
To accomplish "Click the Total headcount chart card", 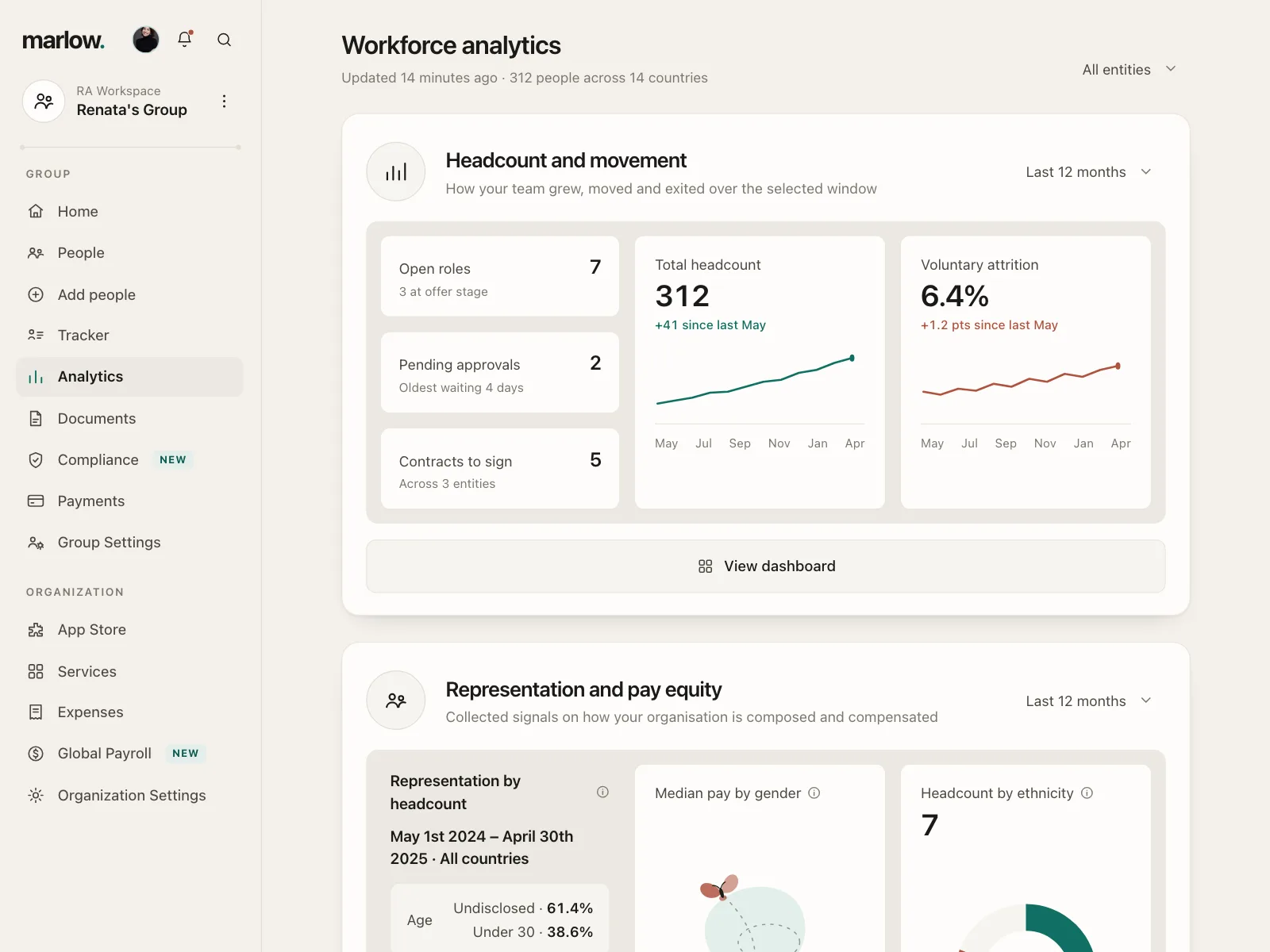I will pos(760,372).
